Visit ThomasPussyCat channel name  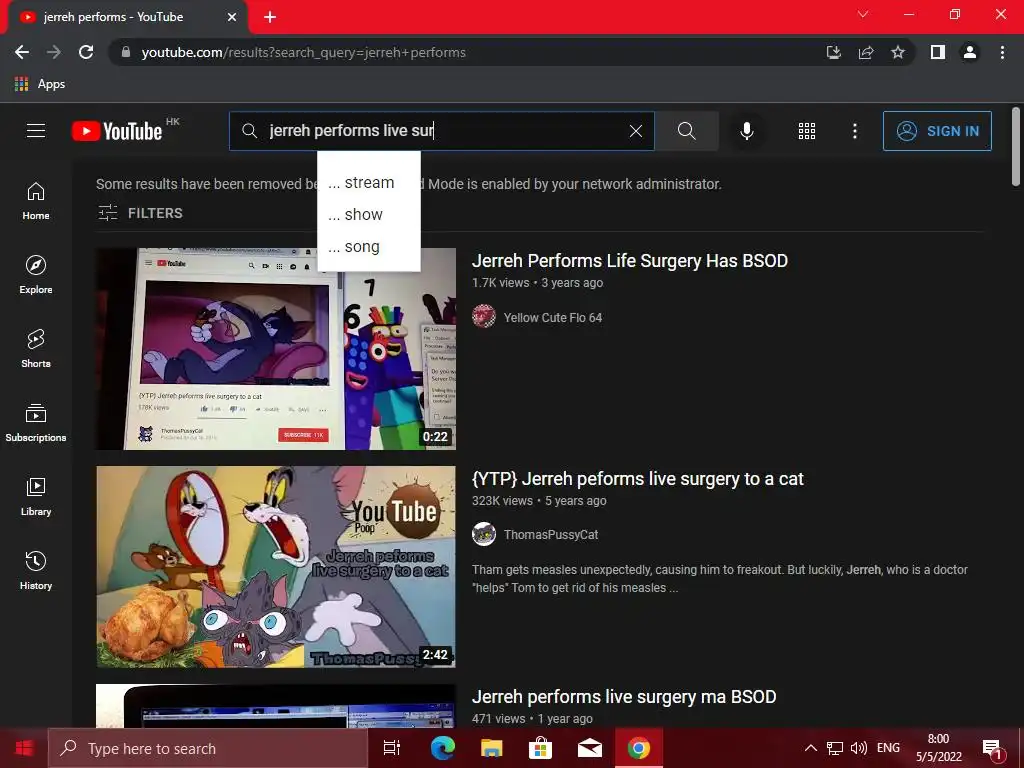tap(551, 535)
